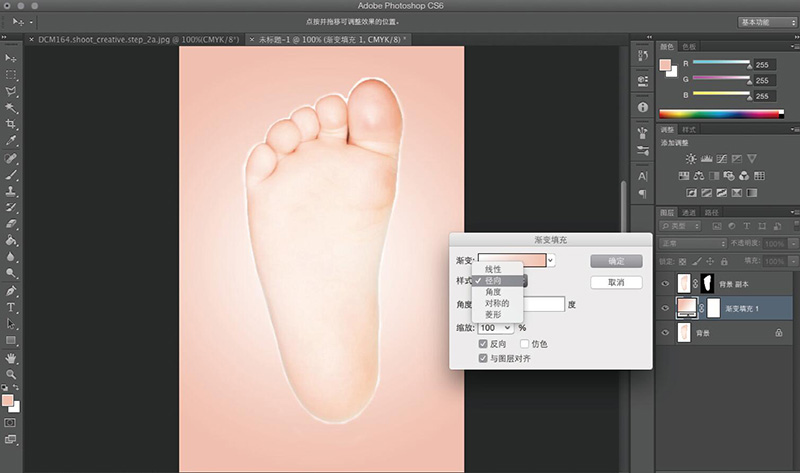800x473 pixels.
Task: Select the Lasso tool
Action: click(x=11, y=91)
